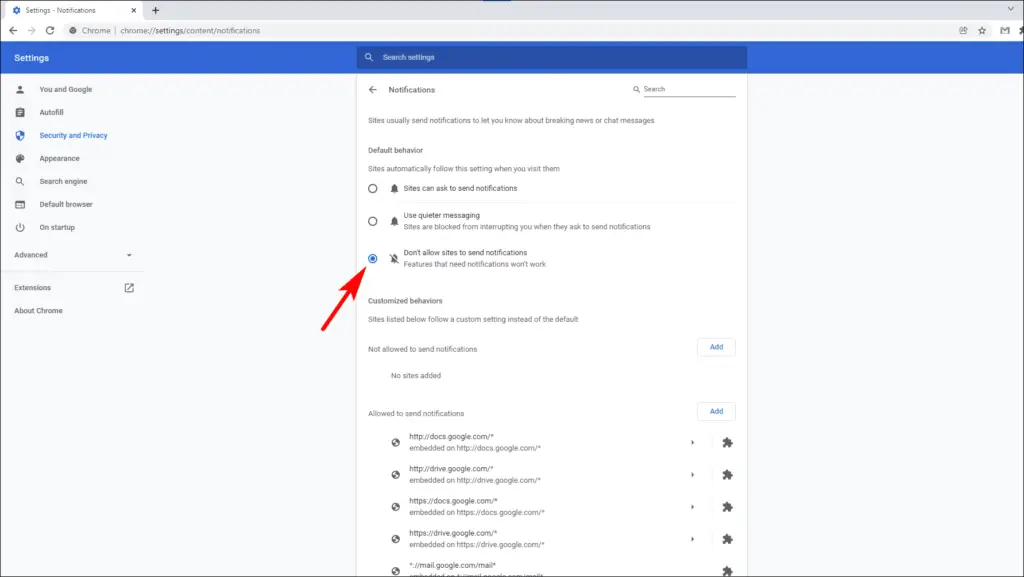This screenshot has width=1024, height=577.
Task: Click the Security and Privacy shield icon
Action: click(20, 135)
